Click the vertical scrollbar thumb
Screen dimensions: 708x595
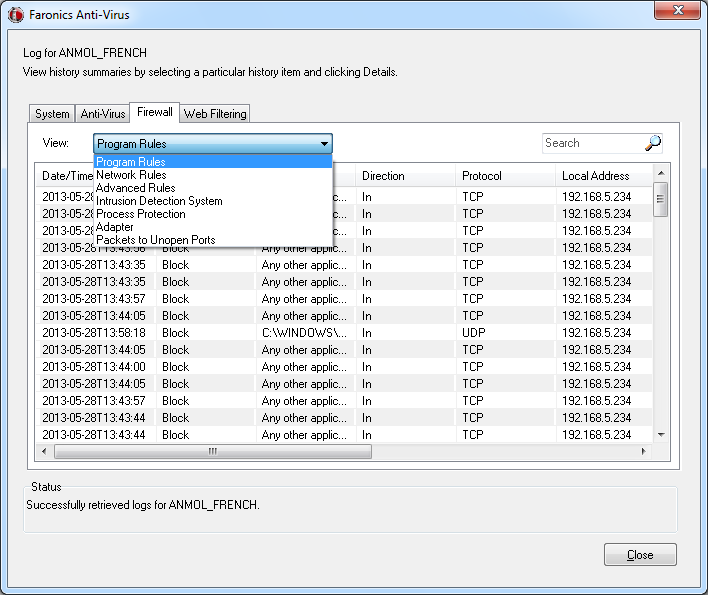pos(661,199)
